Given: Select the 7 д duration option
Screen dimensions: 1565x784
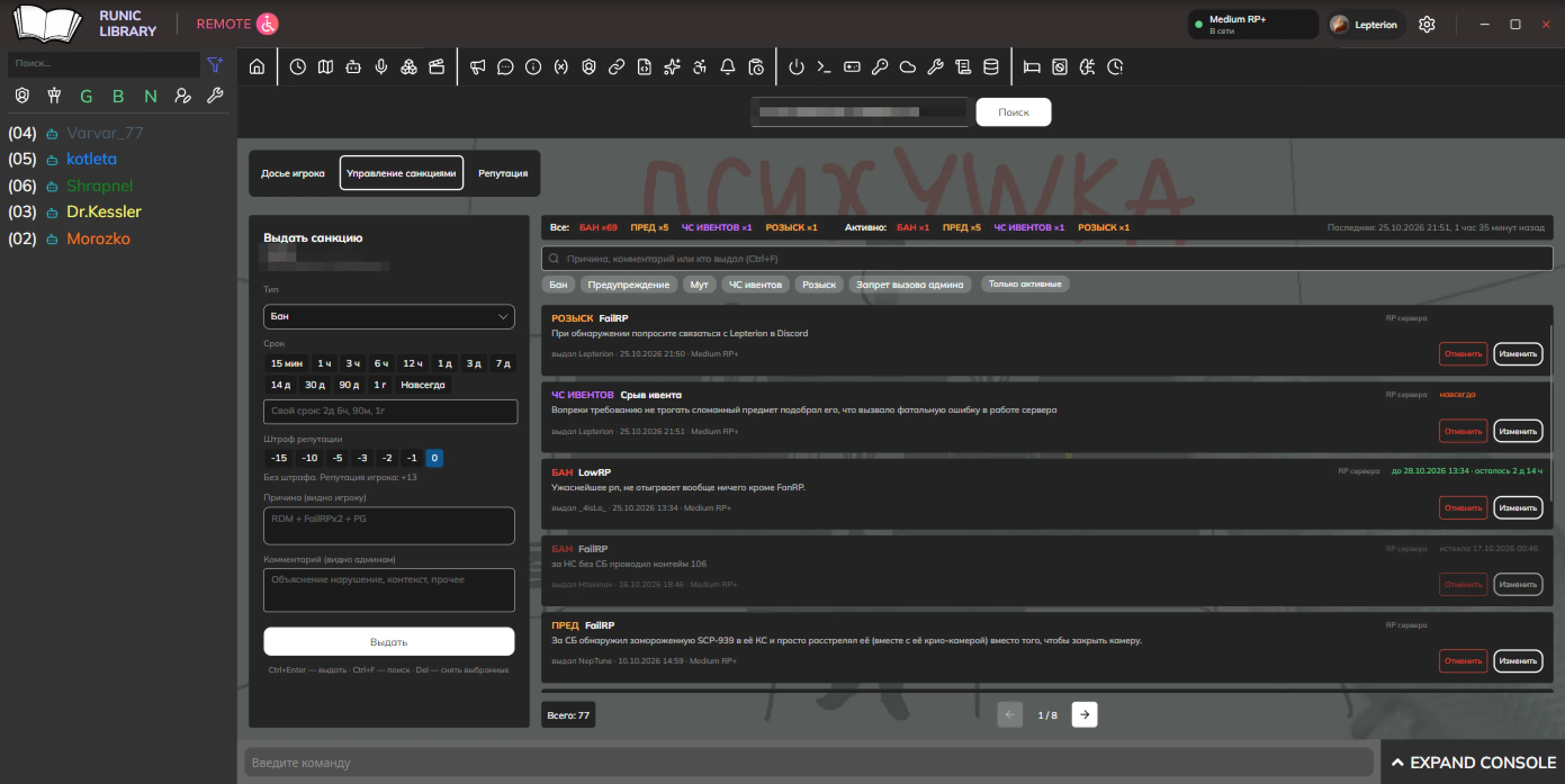Looking at the screenshot, I should coord(502,363).
